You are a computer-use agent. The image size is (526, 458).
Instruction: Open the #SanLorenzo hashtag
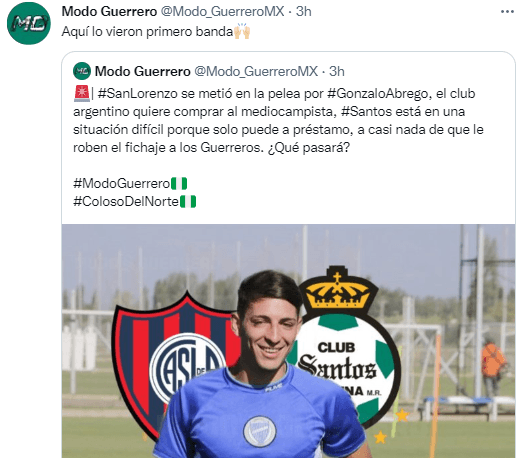(138, 93)
